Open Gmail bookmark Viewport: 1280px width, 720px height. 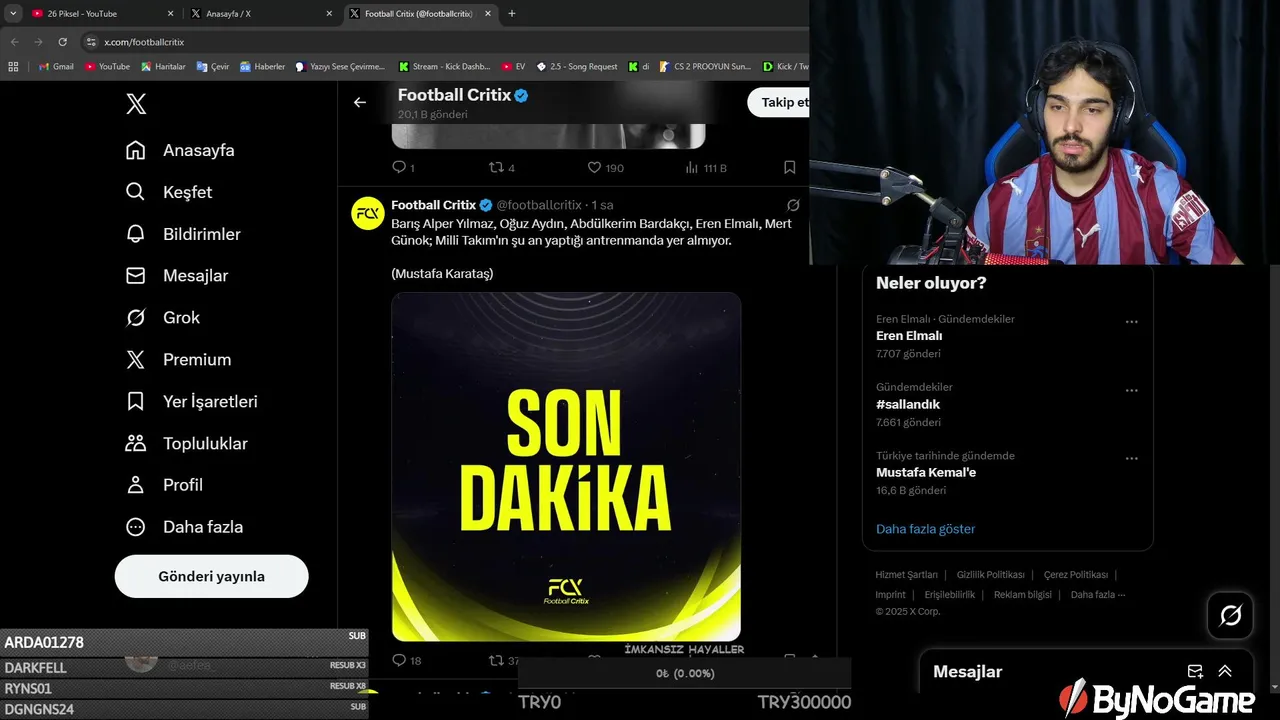56,66
